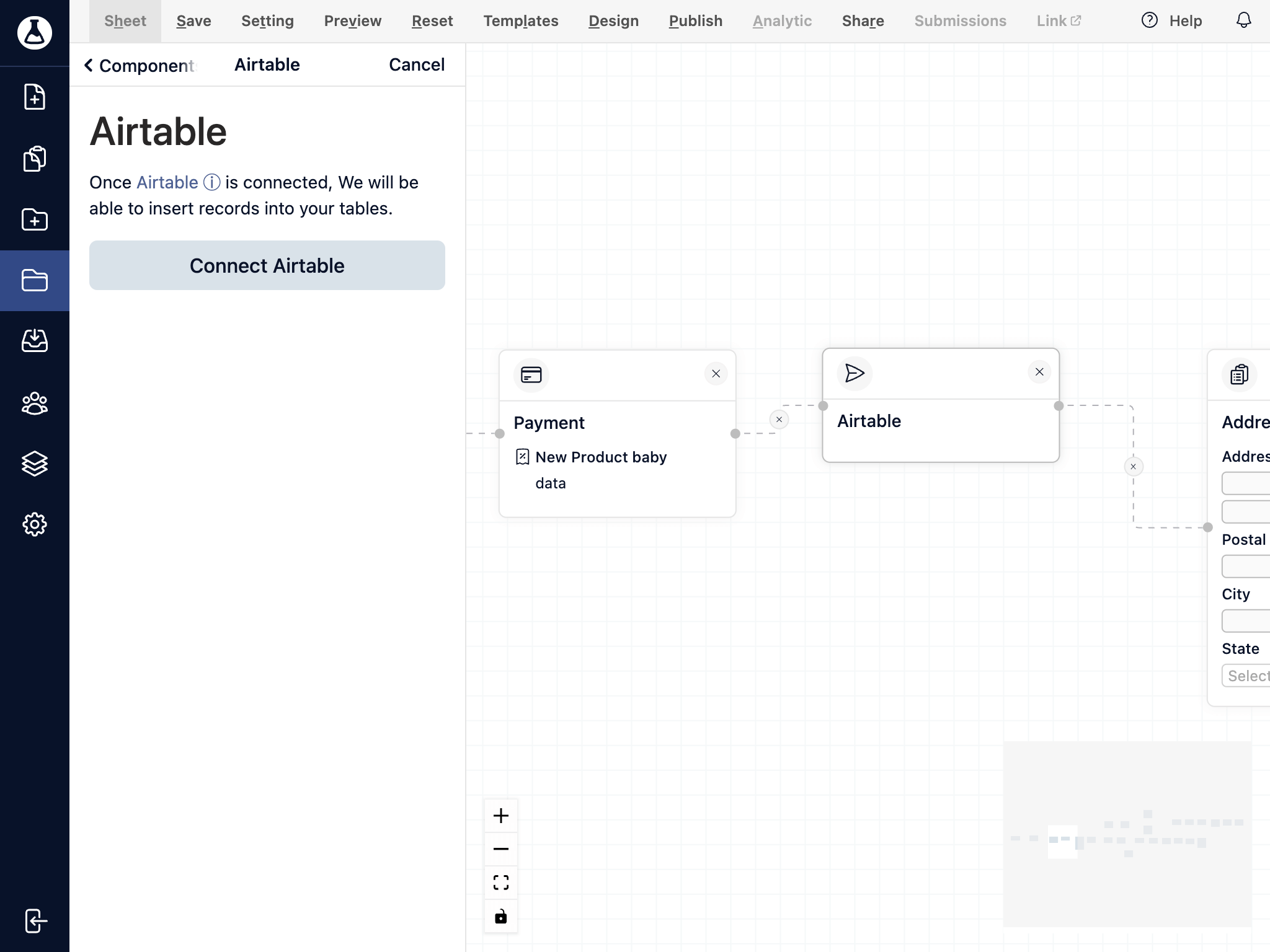The image size is (1270, 952).
Task: Click the first Address input field
Action: [1246, 483]
